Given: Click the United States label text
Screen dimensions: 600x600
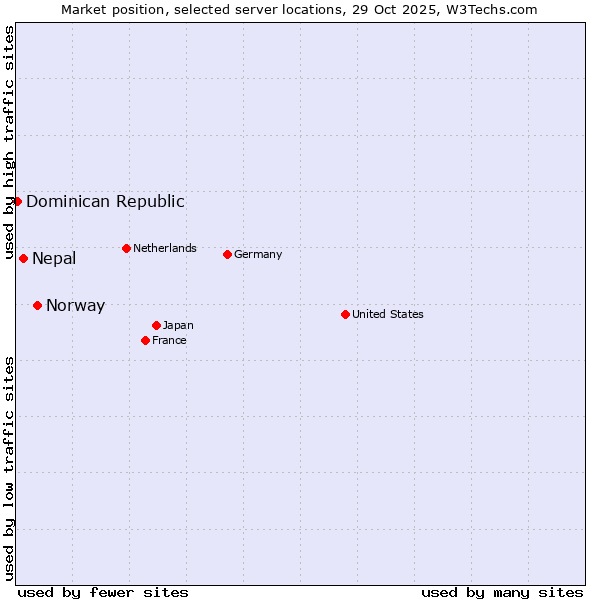Looking at the screenshot, I should click(x=388, y=314).
